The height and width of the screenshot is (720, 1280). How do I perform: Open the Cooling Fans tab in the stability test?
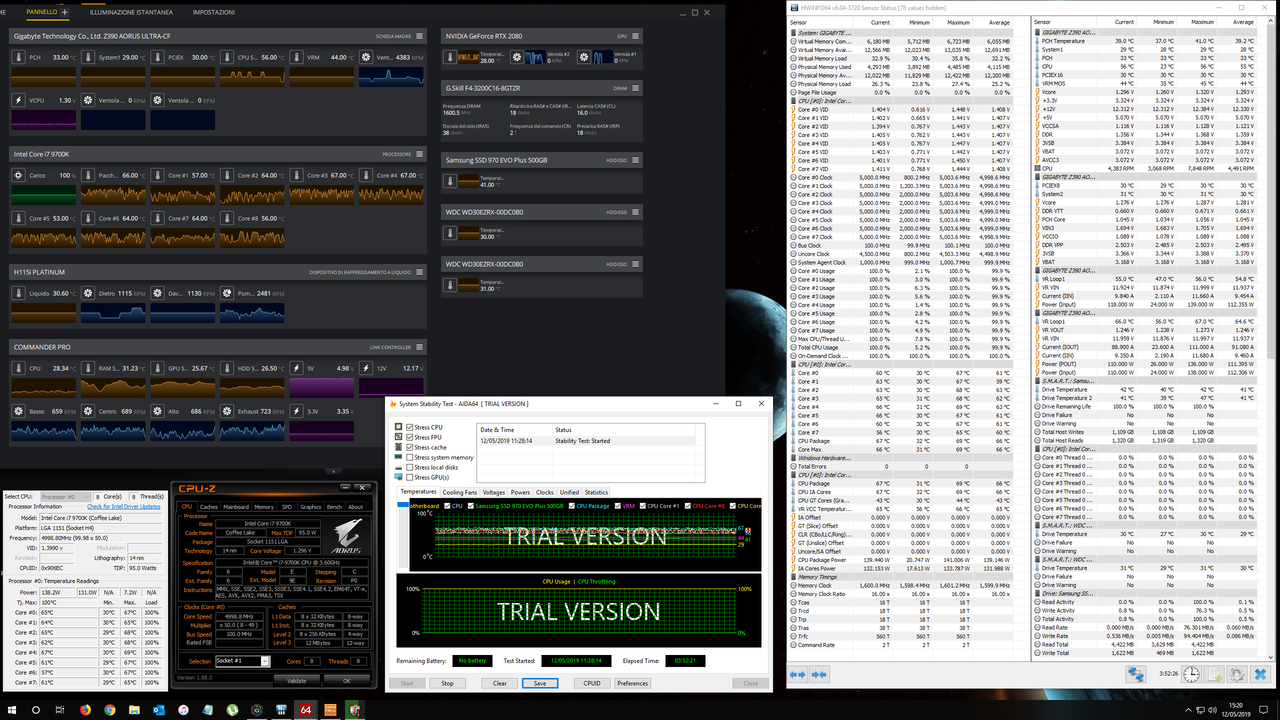(x=459, y=492)
